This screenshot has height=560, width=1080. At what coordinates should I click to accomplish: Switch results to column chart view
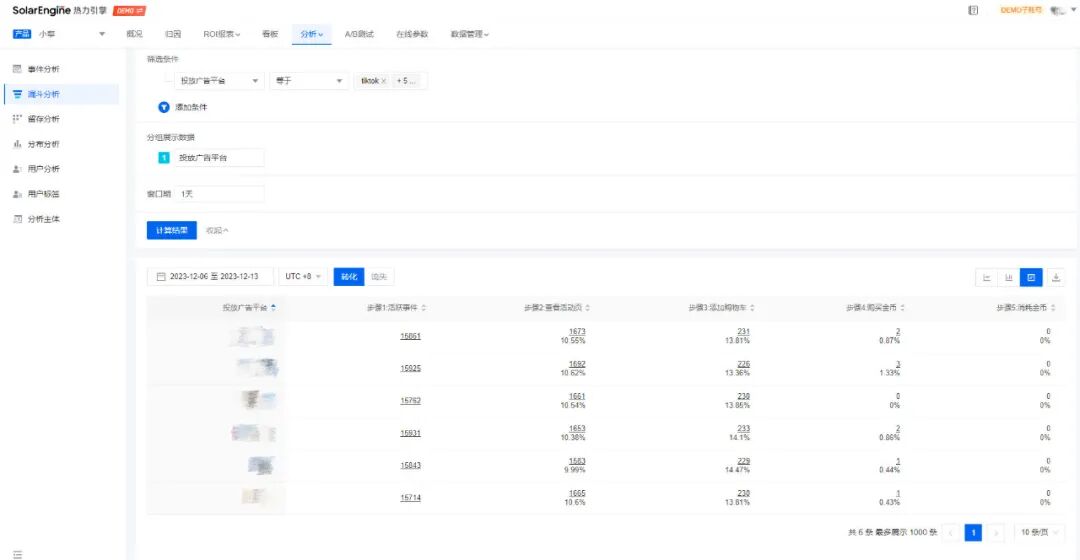click(x=1008, y=278)
